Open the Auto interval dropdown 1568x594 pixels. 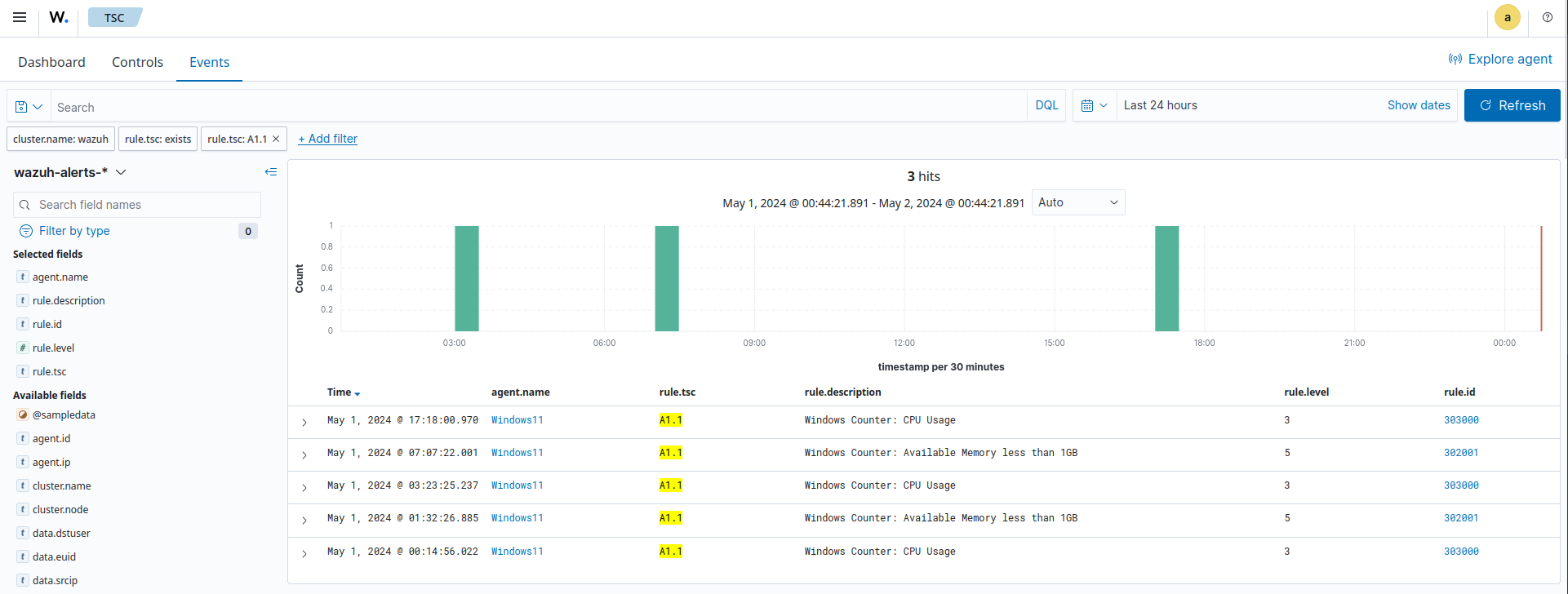pyautogui.click(x=1077, y=202)
